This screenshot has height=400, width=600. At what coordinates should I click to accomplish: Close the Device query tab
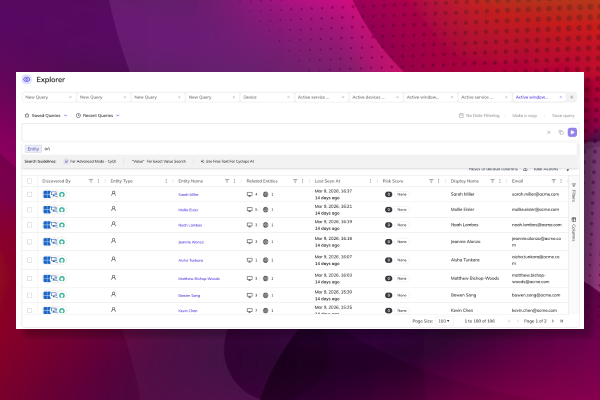click(288, 97)
